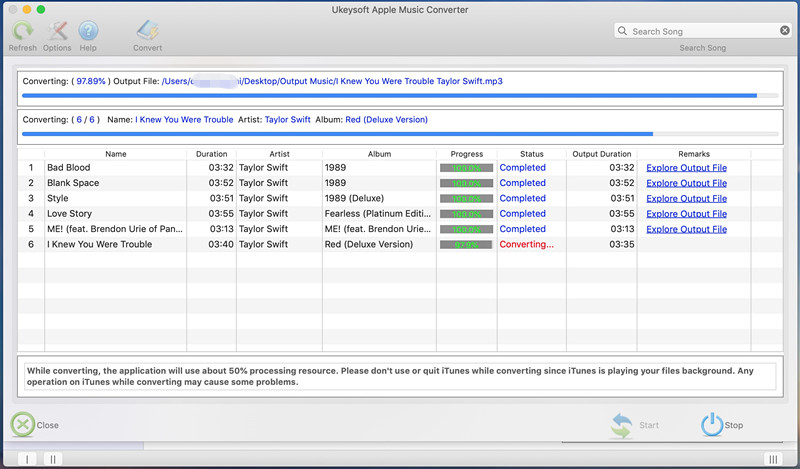The width and height of the screenshot is (800, 469).
Task: Open Explore Output File for Love Story
Action: [686, 214]
